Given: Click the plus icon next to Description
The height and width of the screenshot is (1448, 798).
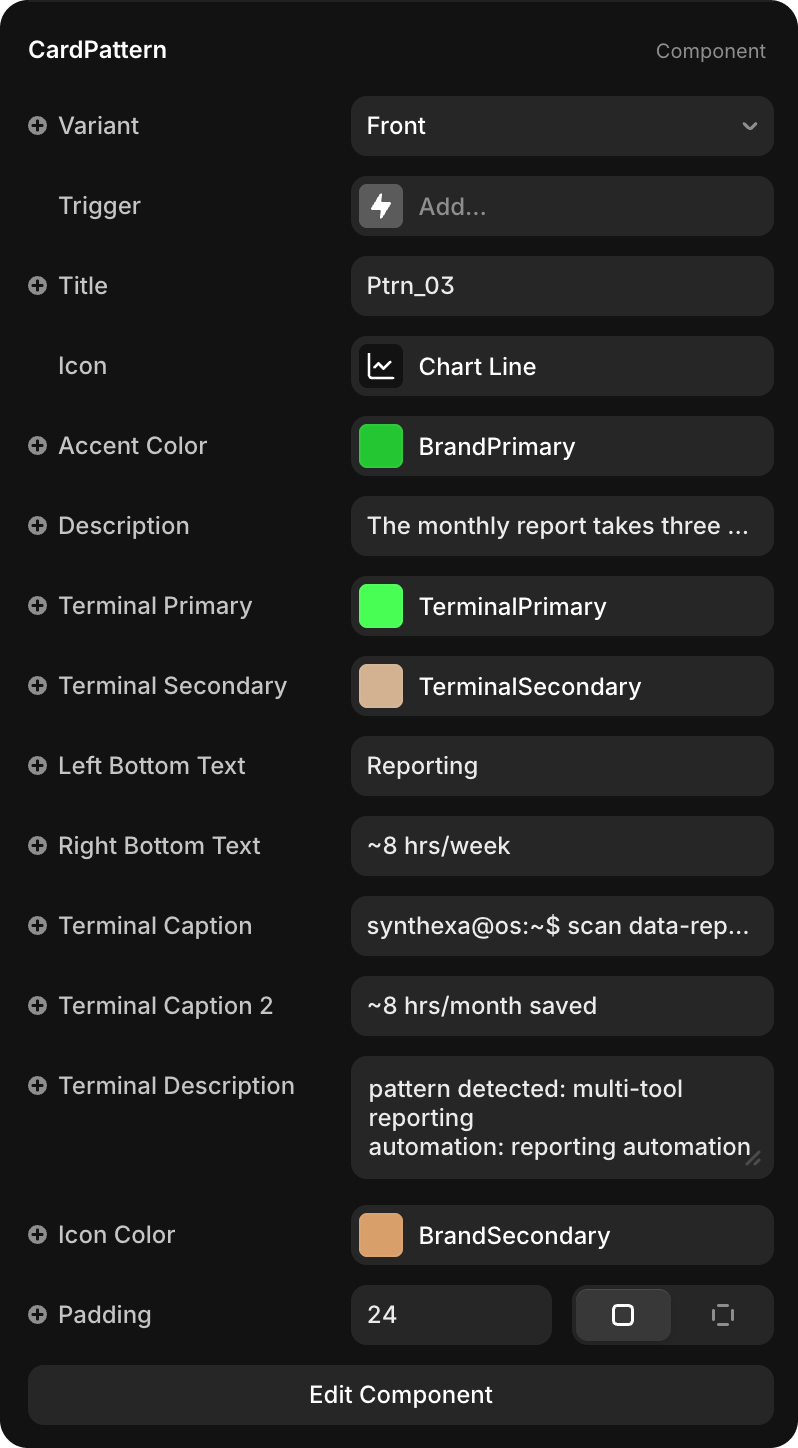Looking at the screenshot, I should 37,526.
